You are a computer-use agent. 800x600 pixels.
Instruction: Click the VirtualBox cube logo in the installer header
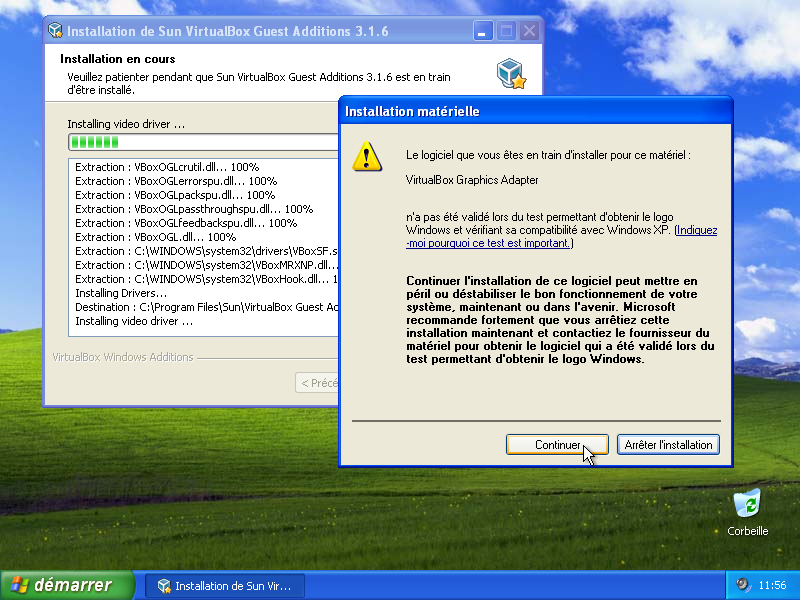tap(511, 73)
